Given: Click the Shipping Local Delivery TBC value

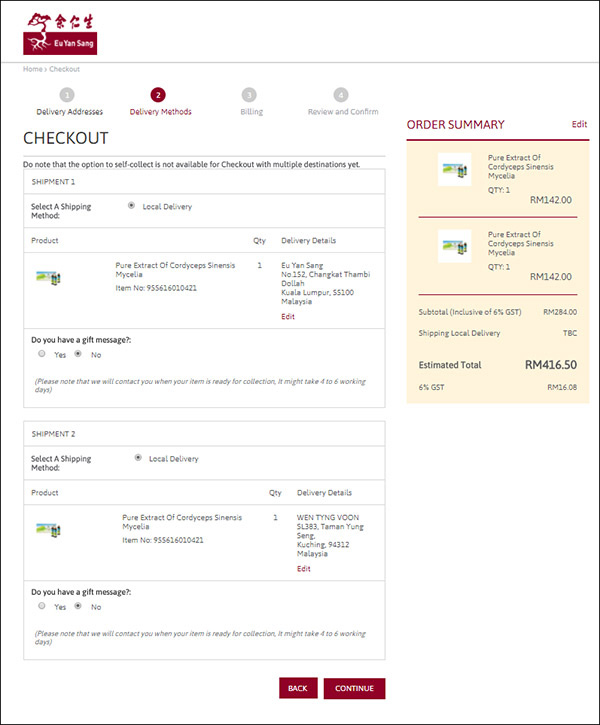Looking at the screenshot, I should coord(570,333).
